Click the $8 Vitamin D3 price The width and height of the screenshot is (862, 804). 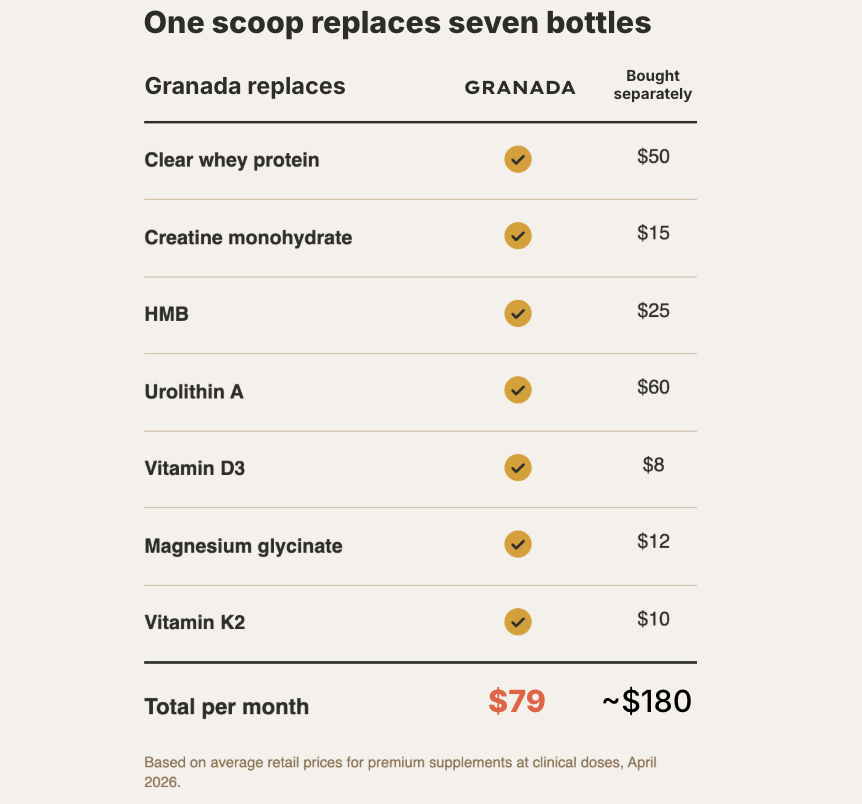[653, 464]
